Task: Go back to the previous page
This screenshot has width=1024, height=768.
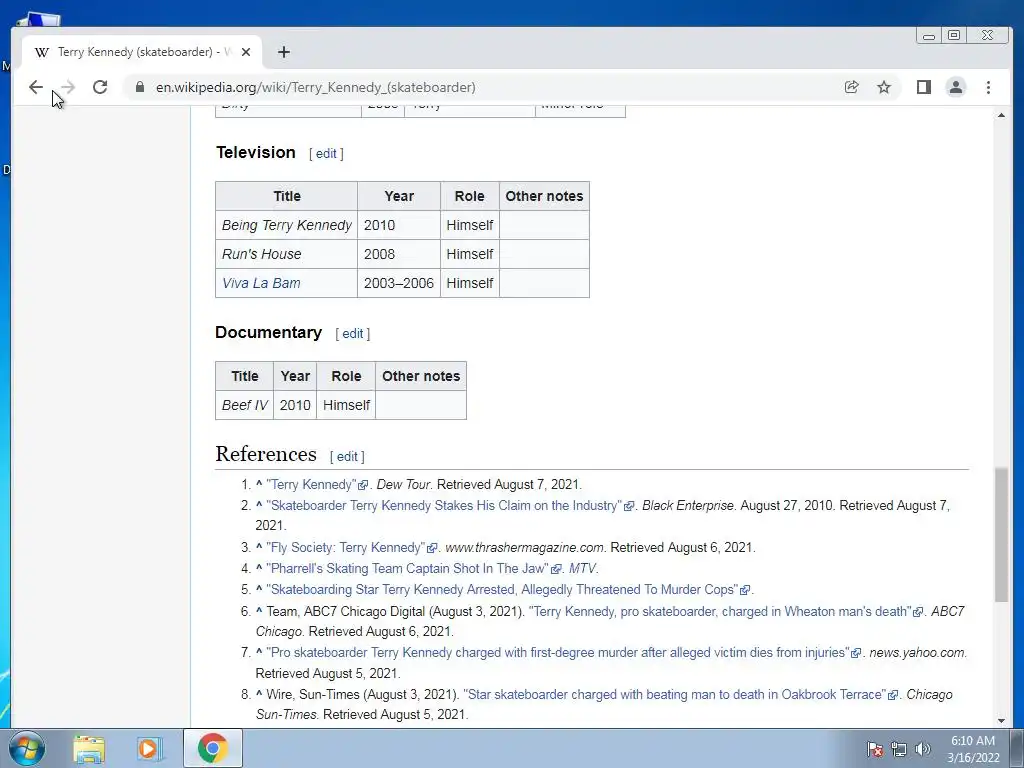Action: click(x=36, y=87)
